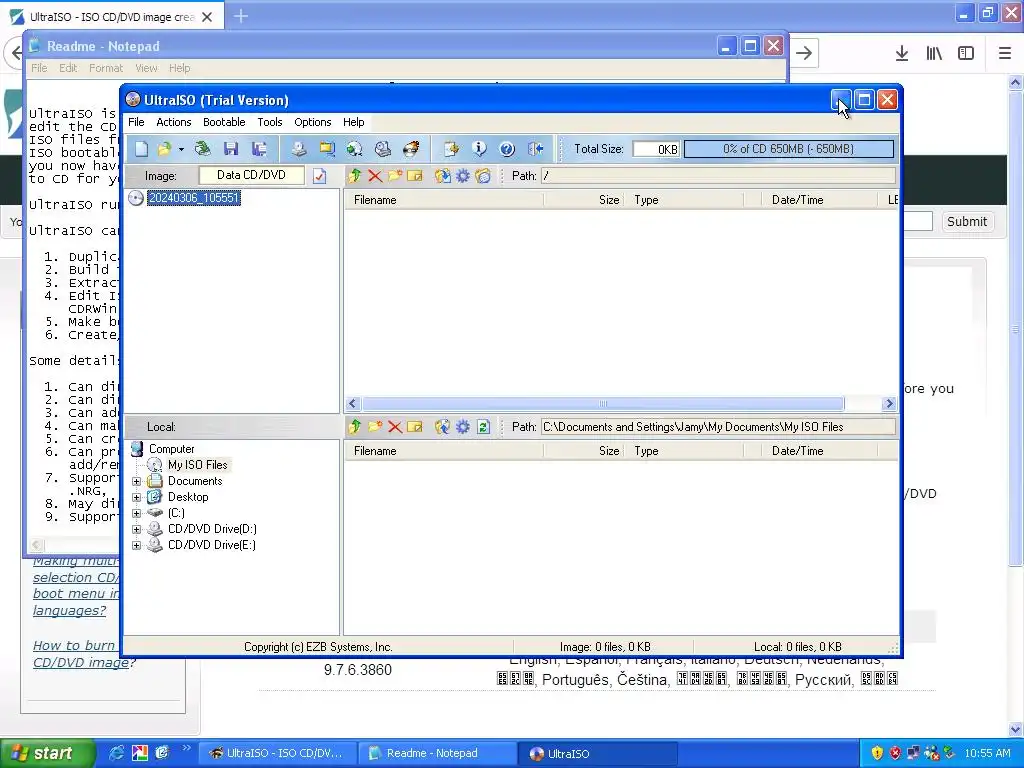The image size is (1024, 768).
Task: Open the Actions menu
Action: [174, 122]
